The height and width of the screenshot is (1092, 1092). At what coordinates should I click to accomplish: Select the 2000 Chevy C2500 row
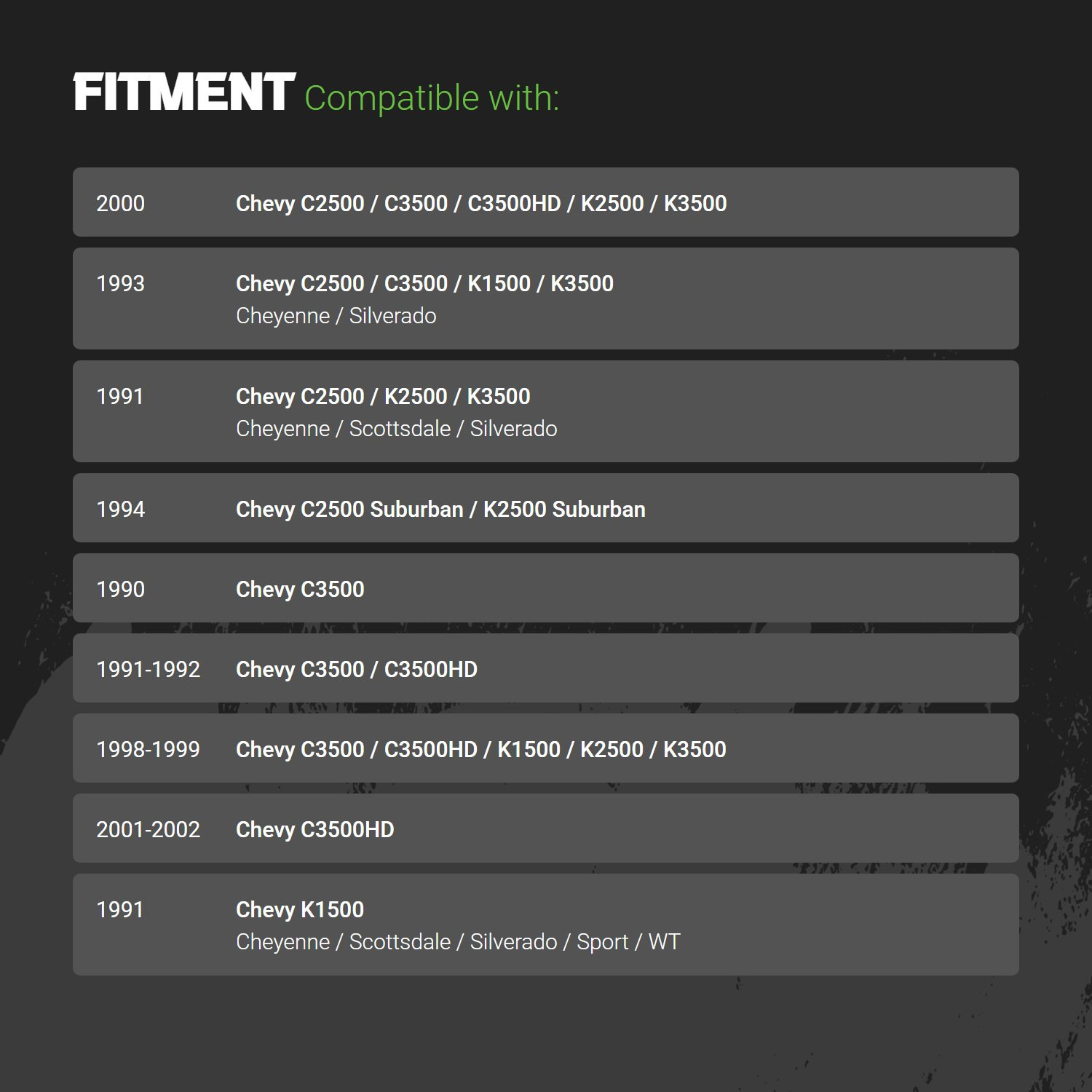click(x=546, y=202)
